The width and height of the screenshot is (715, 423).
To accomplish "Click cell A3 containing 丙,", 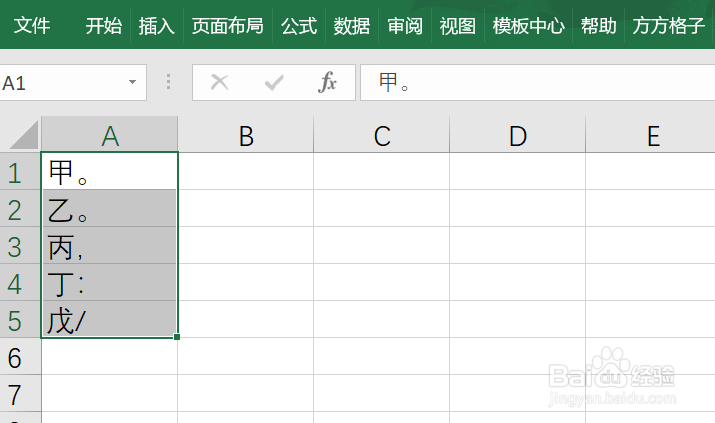I will tap(109, 246).
